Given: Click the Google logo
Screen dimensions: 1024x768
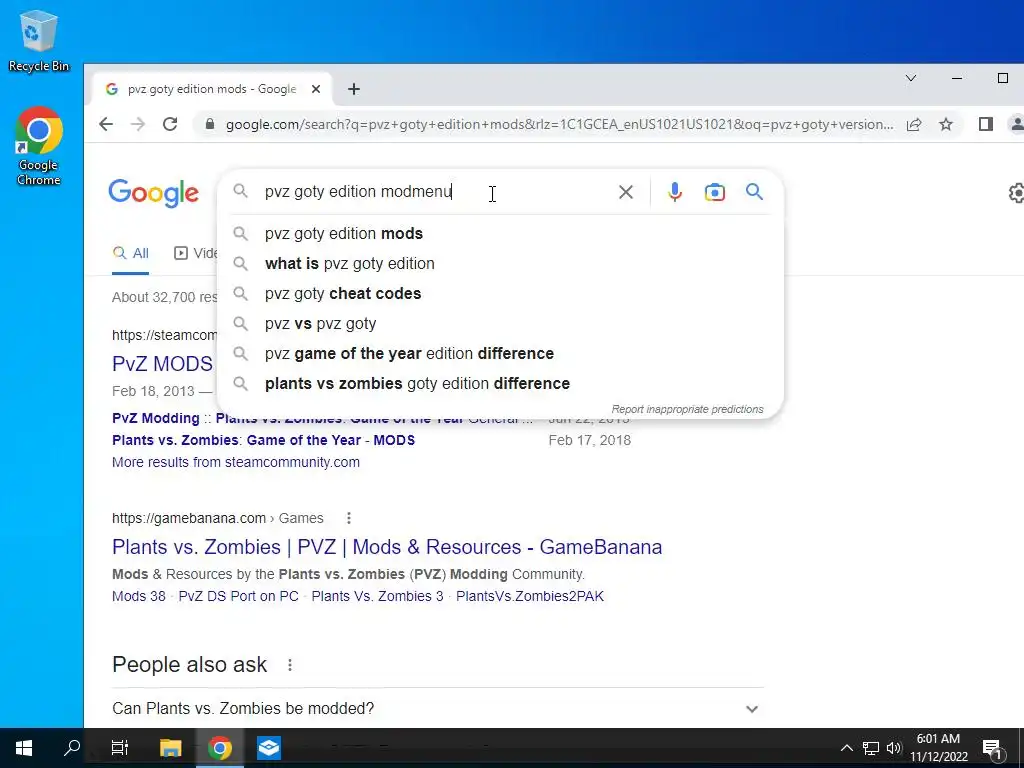Looking at the screenshot, I should pos(153,193).
